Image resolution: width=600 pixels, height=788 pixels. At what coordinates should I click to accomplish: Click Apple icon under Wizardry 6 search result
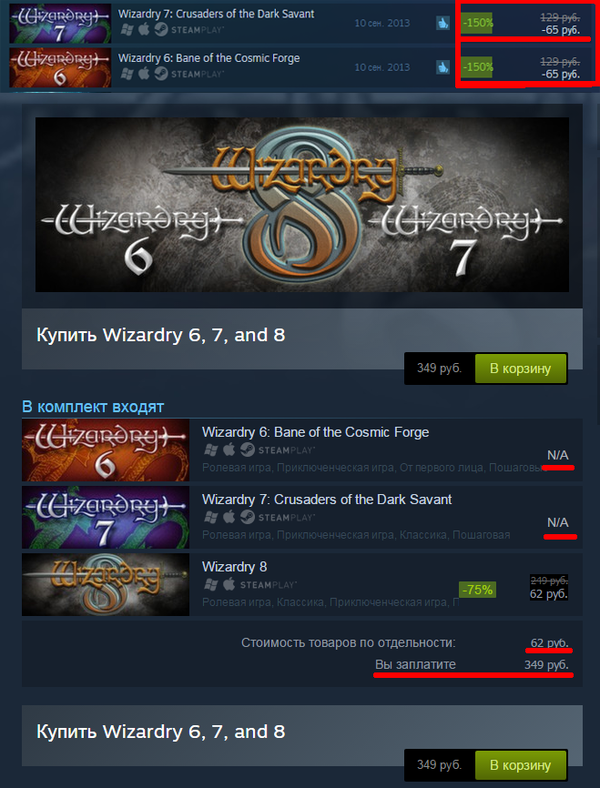pos(144,74)
